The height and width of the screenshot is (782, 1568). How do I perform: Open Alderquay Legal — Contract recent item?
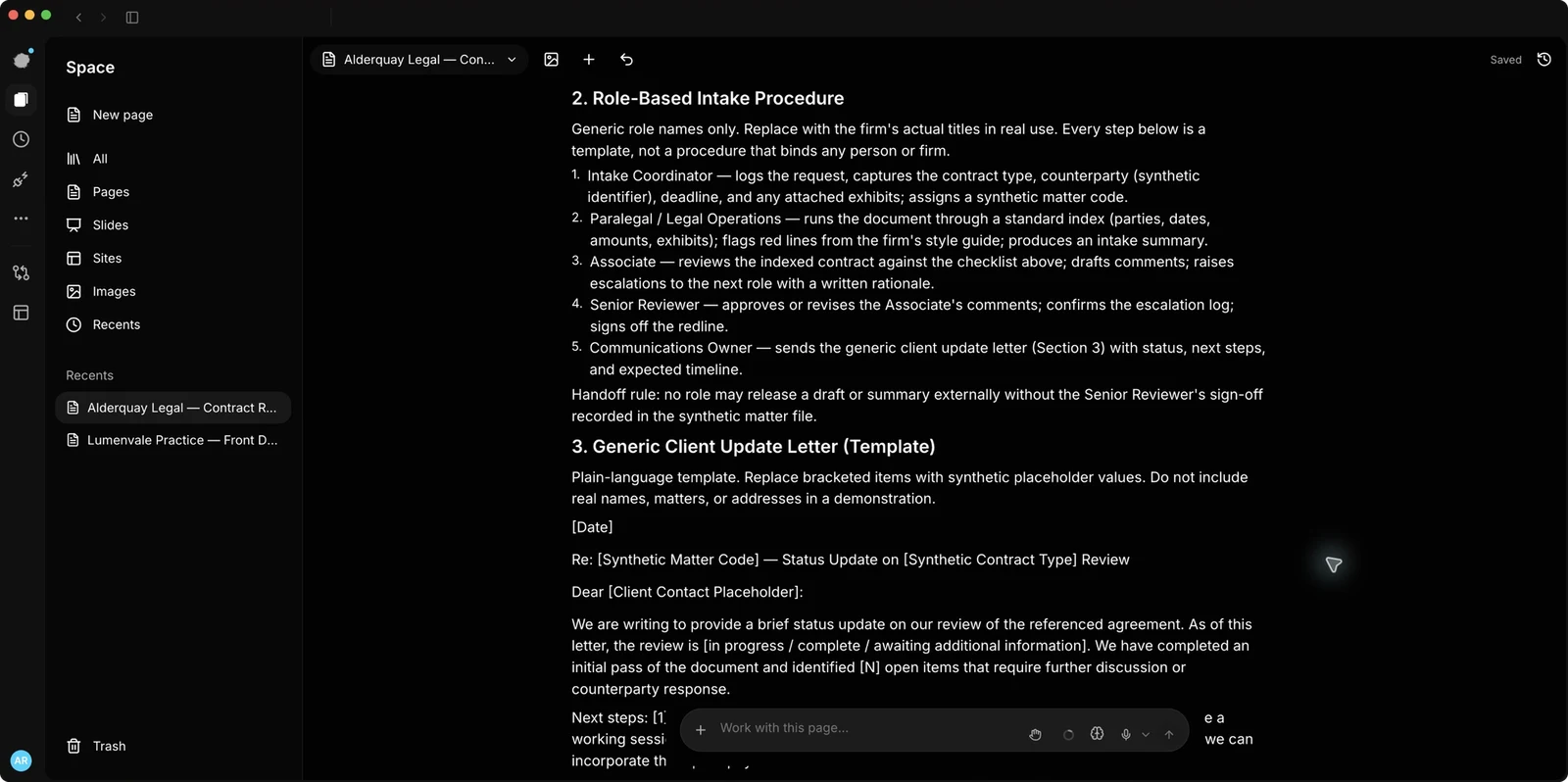[173, 408]
